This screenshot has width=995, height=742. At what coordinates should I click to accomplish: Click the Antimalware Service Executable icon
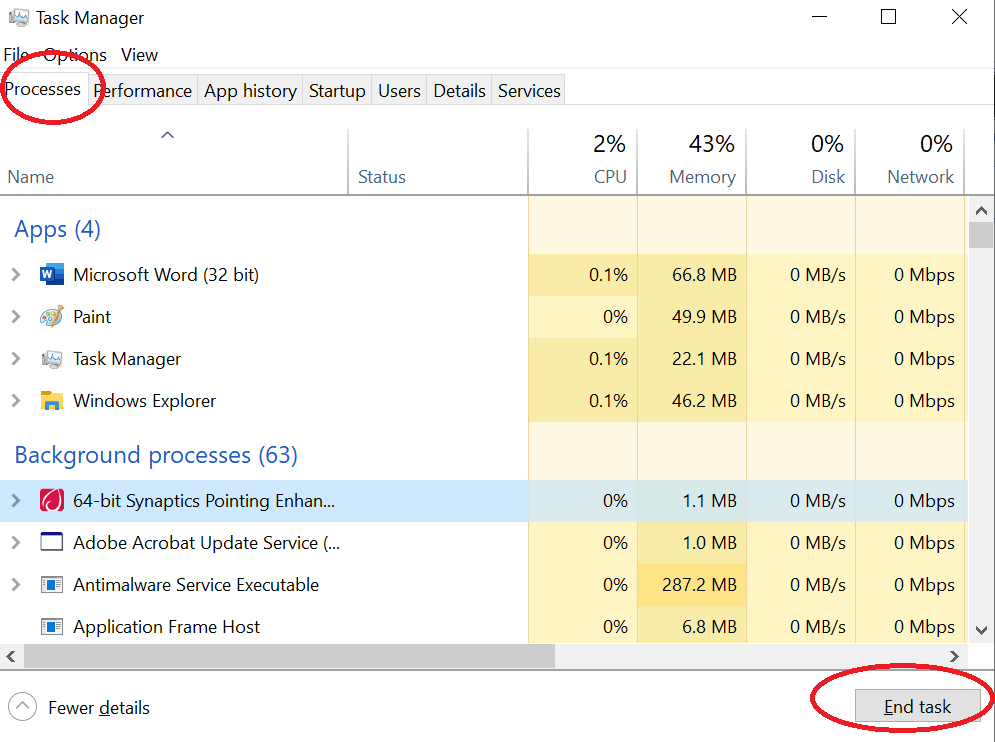pyautogui.click(x=51, y=585)
